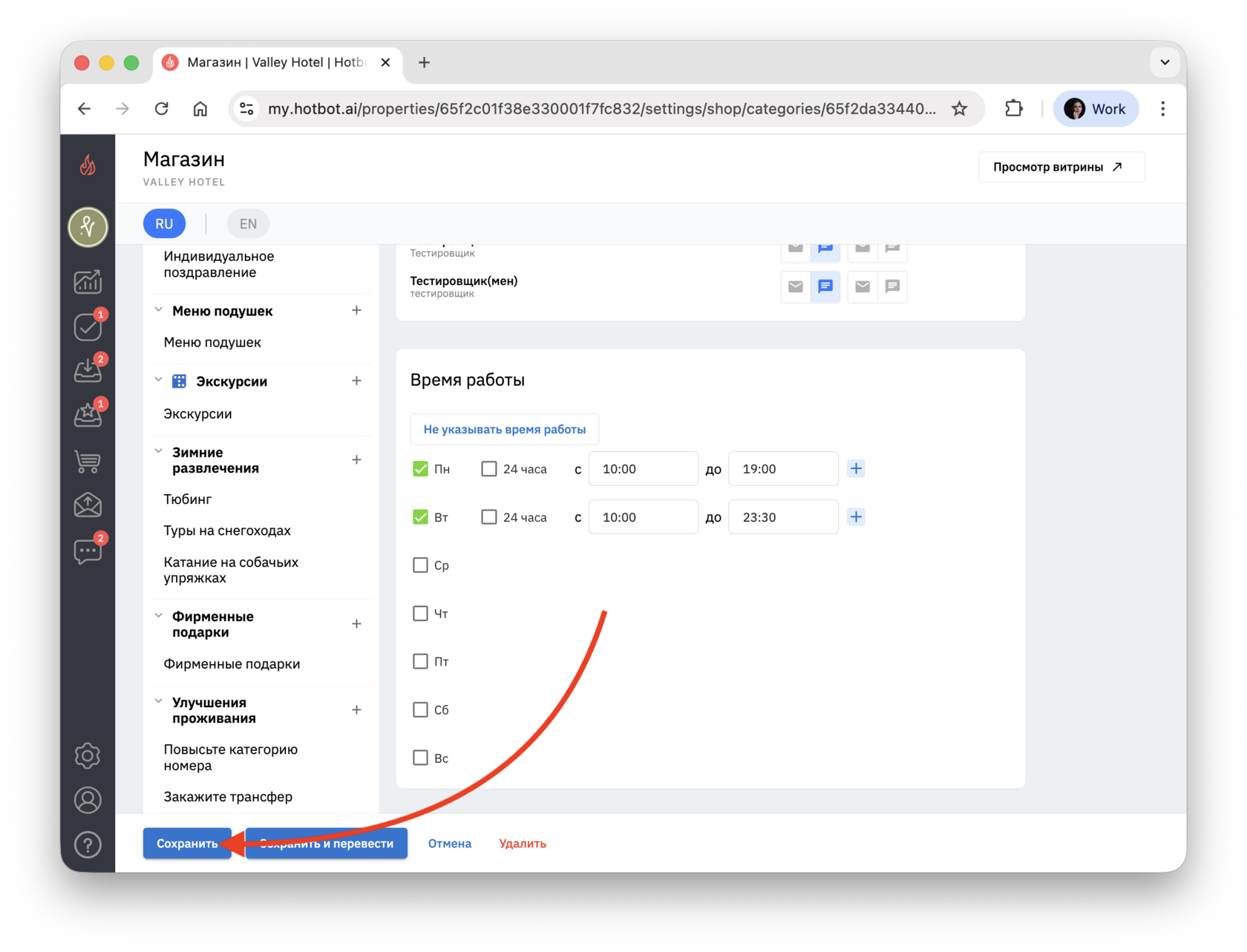Add a time interval for Вт
1247x952 pixels.
point(856,516)
